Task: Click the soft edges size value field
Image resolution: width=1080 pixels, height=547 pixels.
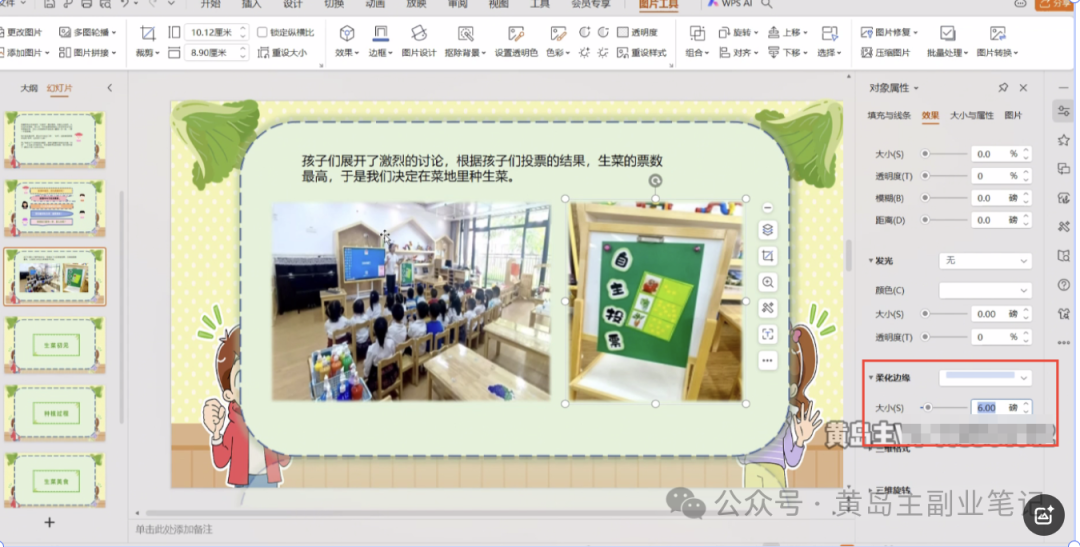Action: pyautogui.click(x=987, y=408)
